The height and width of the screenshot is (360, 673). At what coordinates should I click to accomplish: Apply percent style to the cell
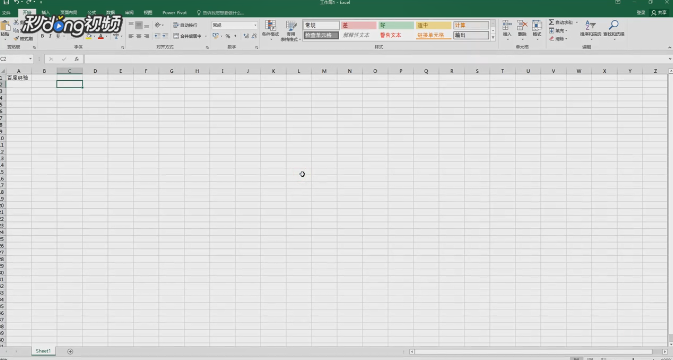coord(228,36)
